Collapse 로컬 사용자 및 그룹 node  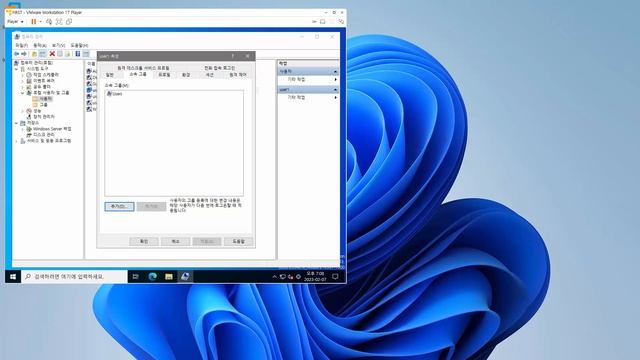pos(23,93)
